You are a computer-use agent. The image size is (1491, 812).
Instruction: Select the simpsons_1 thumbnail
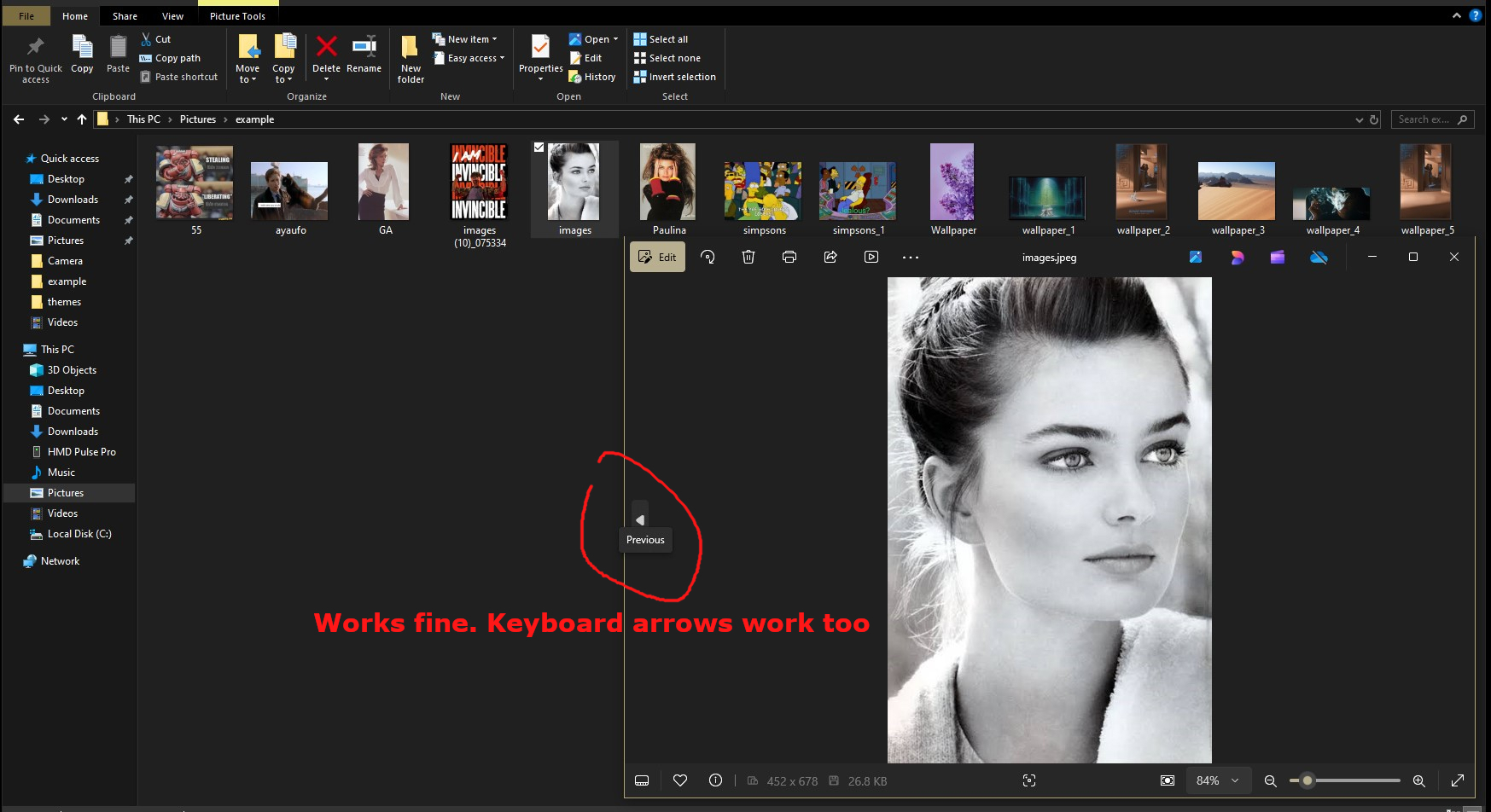pyautogui.click(x=858, y=189)
